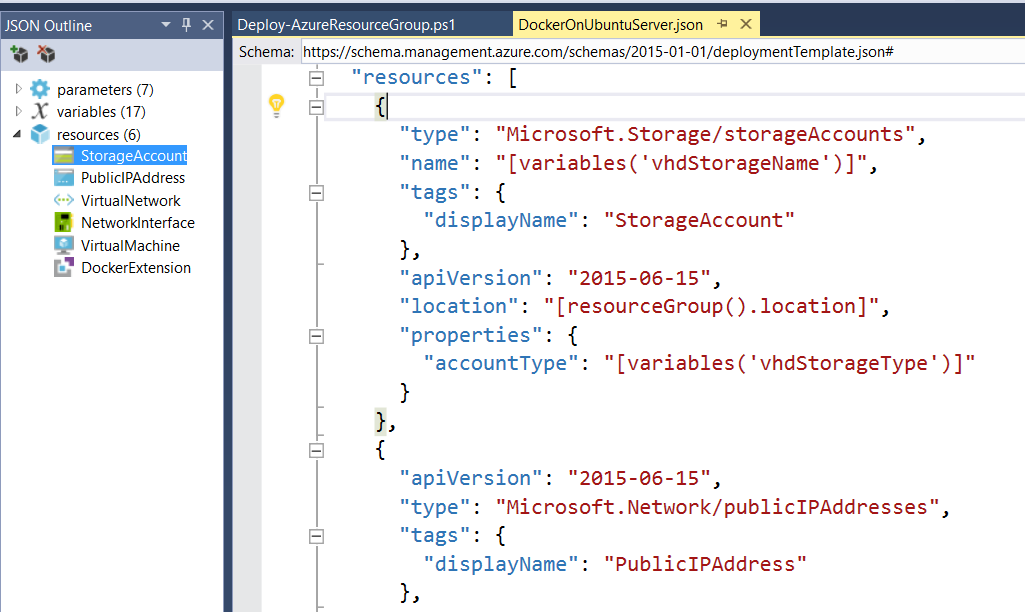Expand the parameters (7) node

18,89
